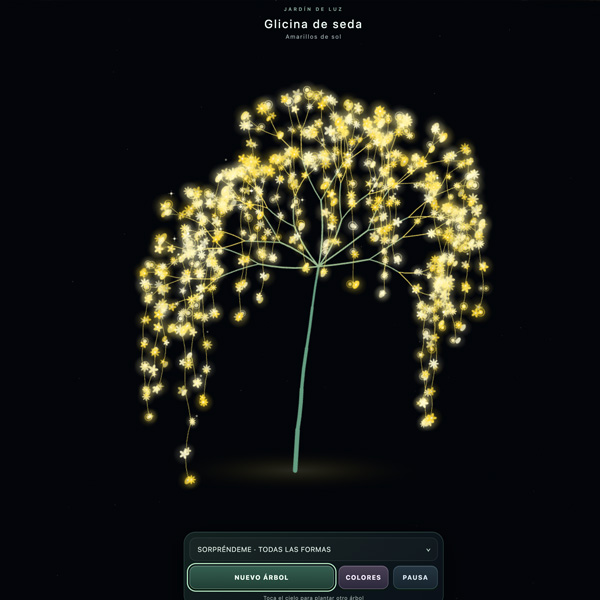Click the glowing ground shadow beneath the trunk
Screen dimensions: 600x600
coord(297,471)
